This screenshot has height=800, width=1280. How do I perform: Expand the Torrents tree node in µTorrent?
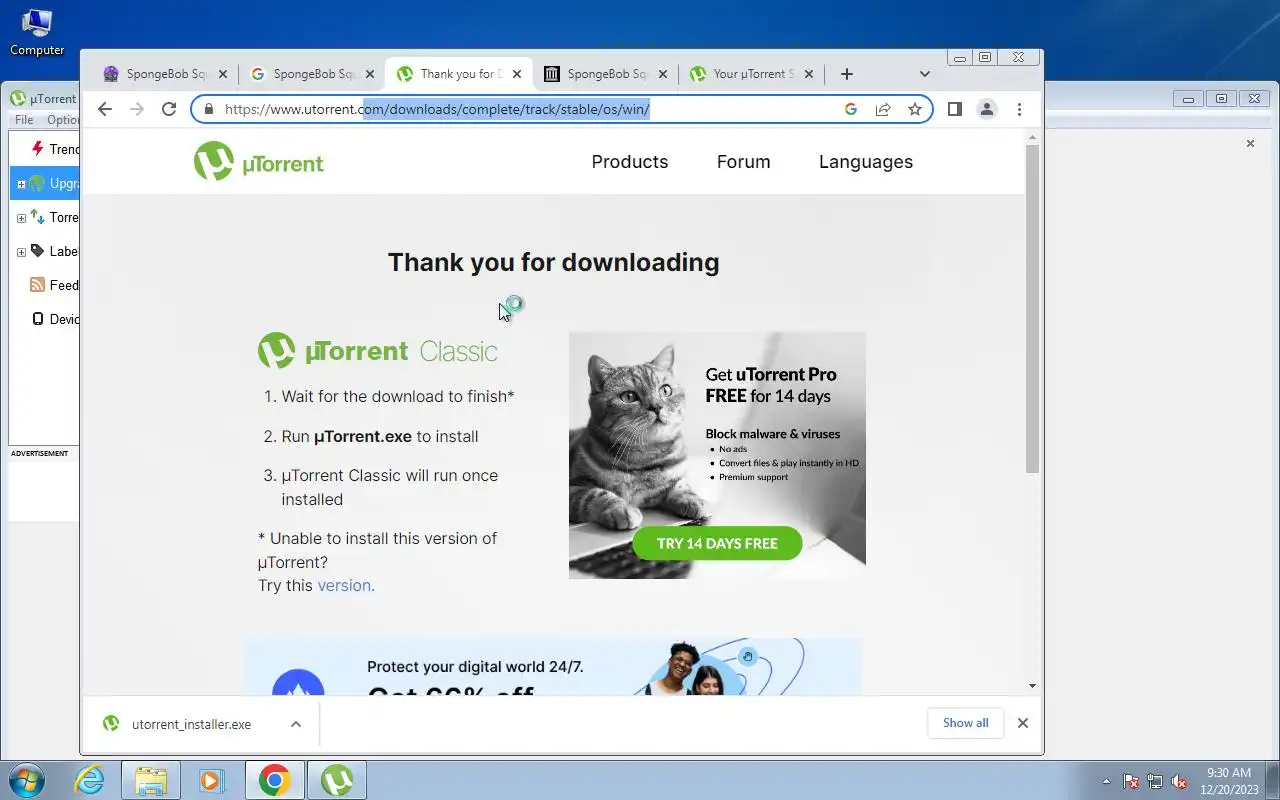[x=21, y=218]
